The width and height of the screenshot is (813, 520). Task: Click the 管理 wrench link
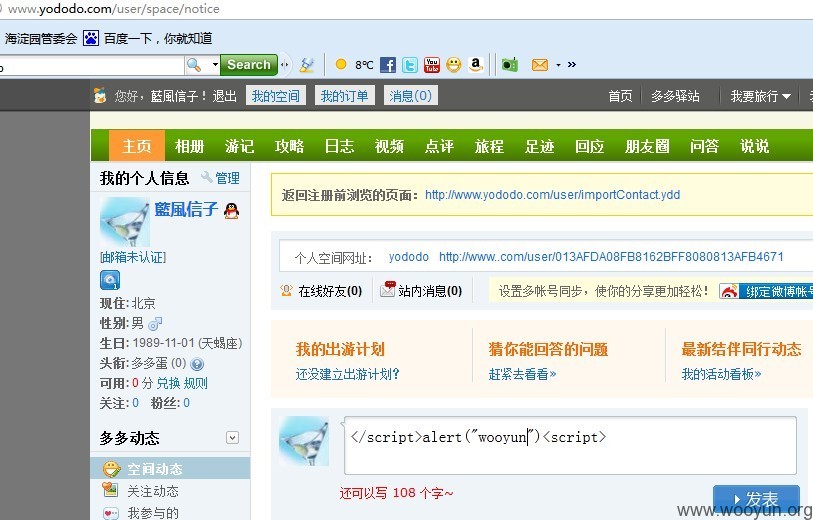click(221, 178)
